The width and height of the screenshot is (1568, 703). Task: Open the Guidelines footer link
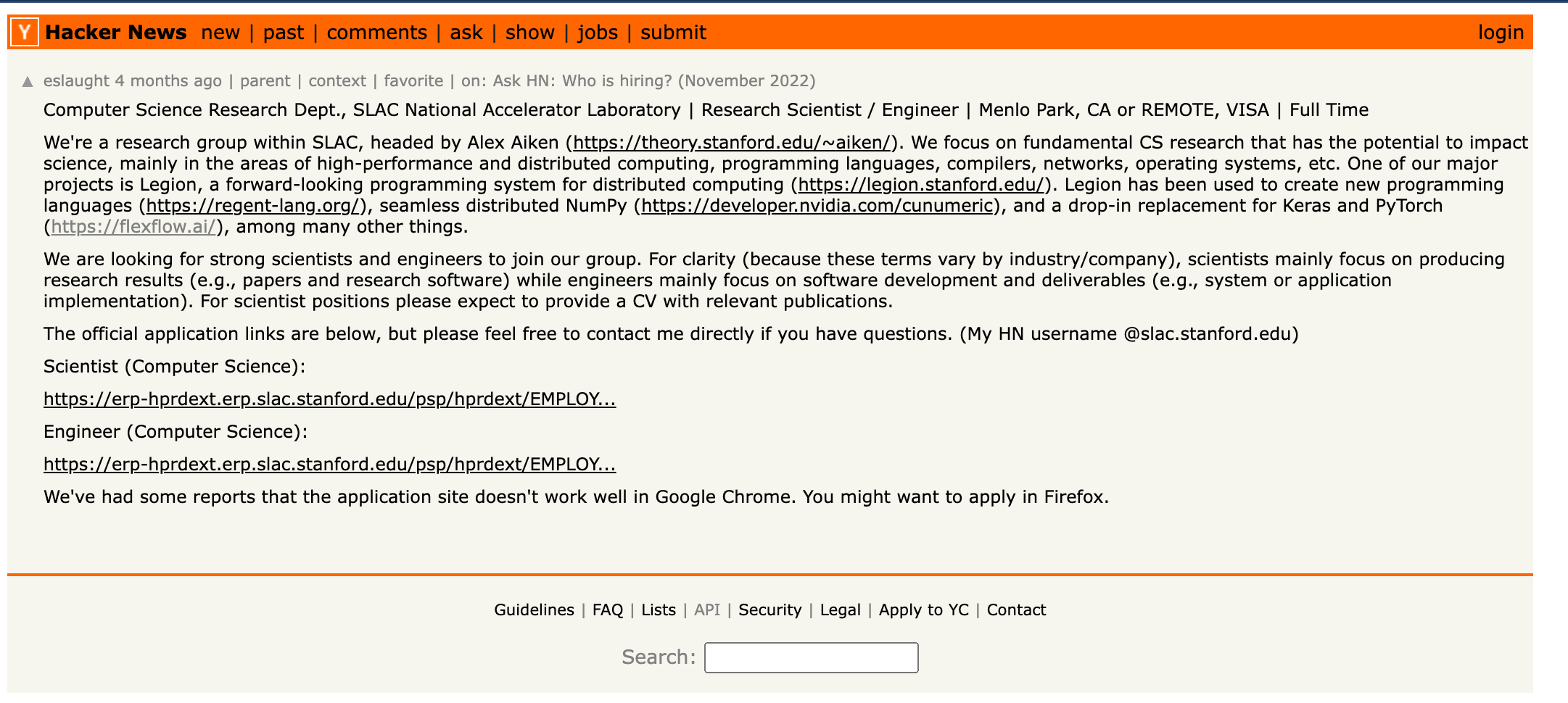click(534, 610)
